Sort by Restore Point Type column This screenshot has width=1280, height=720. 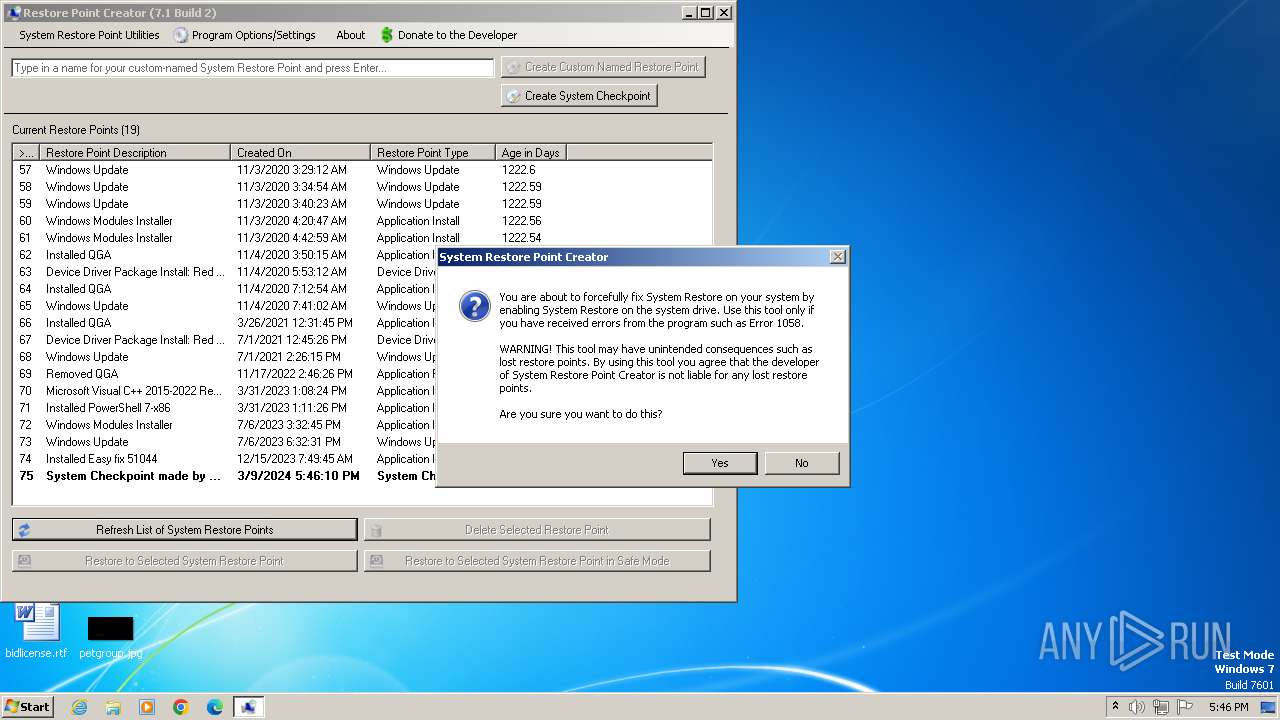(432, 153)
